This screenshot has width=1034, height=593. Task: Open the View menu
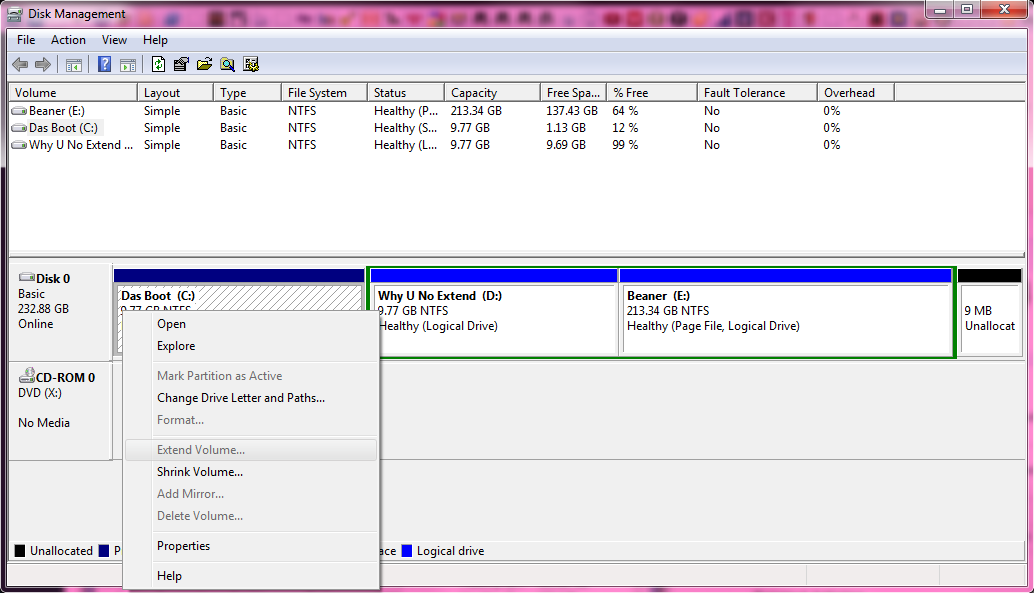tap(114, 40)
